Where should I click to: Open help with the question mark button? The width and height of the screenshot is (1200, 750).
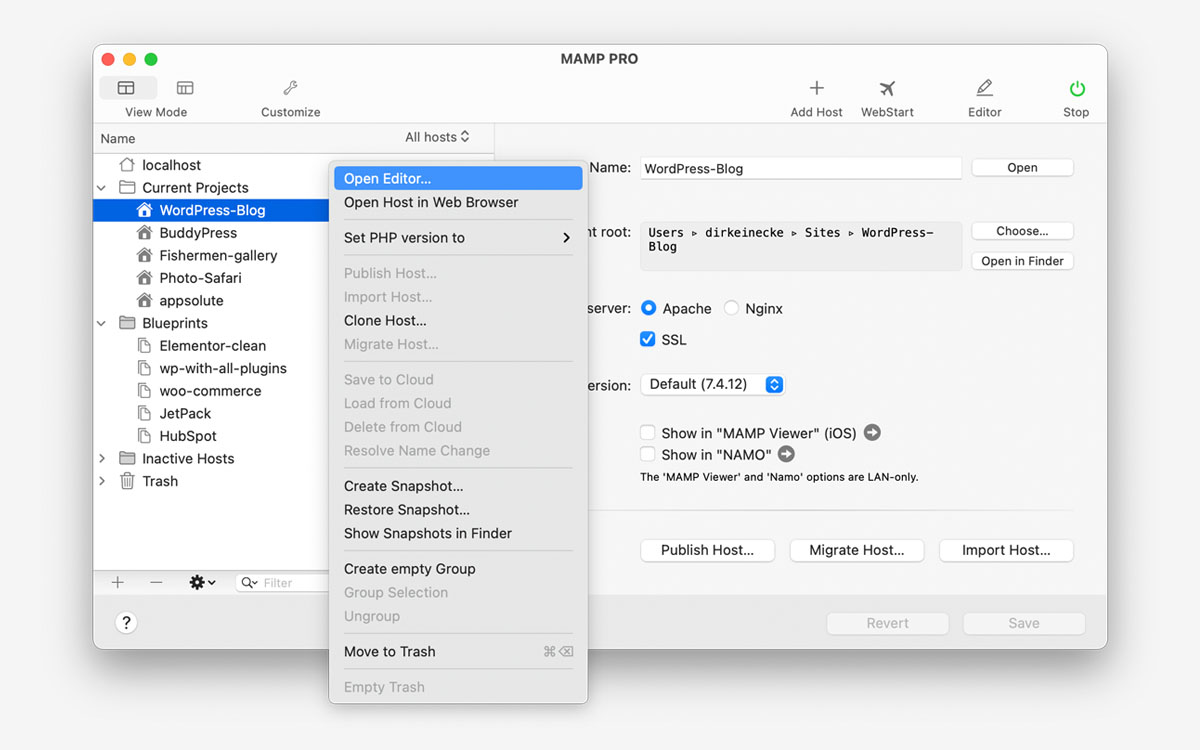[x=126, y=622]
